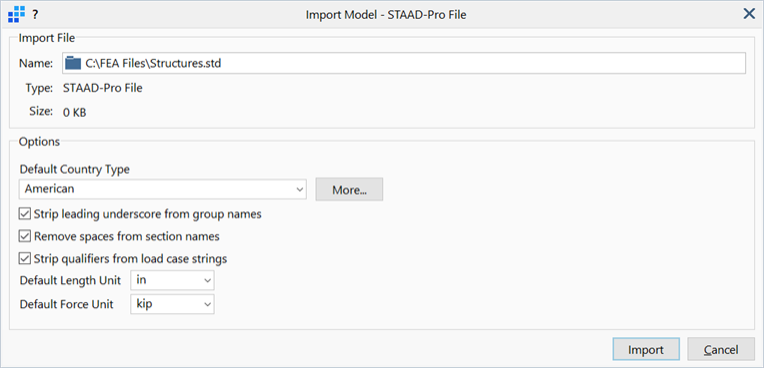The height and width of the screenshot is (368, 764).
Task: Toggle Remove spaces from section names
Action: (x=25, y=236)
